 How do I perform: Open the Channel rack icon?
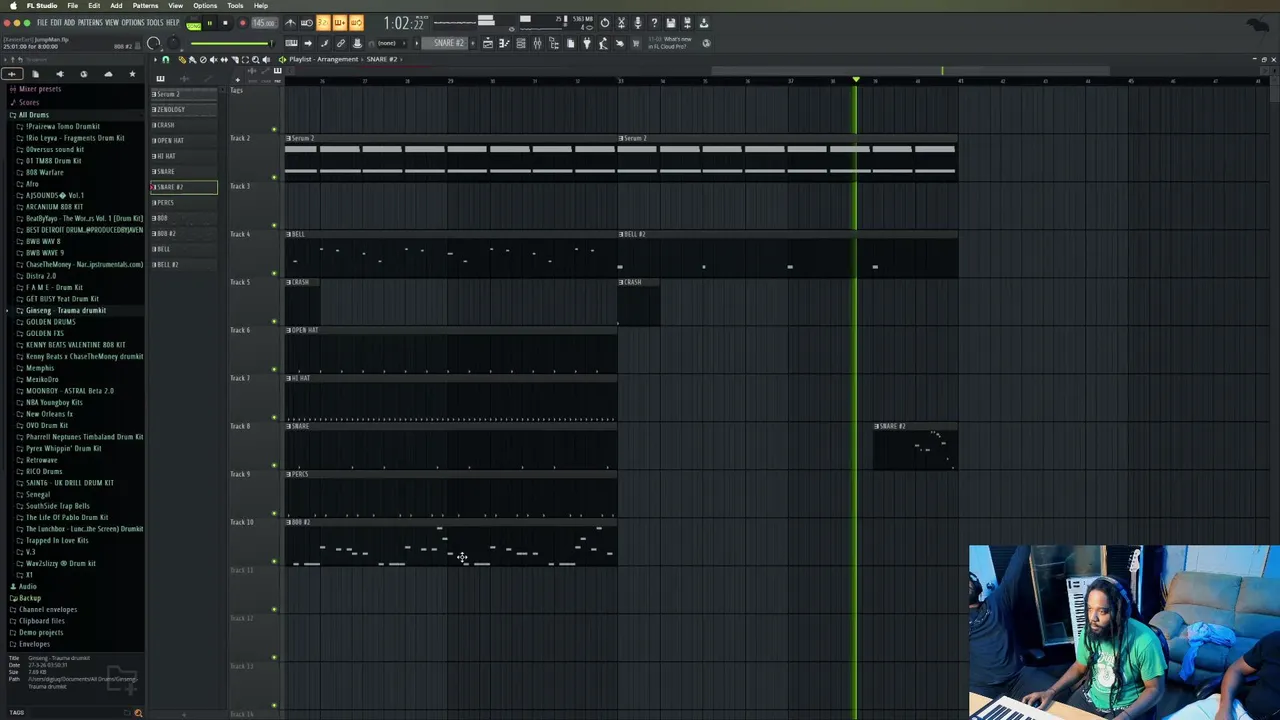(521, 43)
